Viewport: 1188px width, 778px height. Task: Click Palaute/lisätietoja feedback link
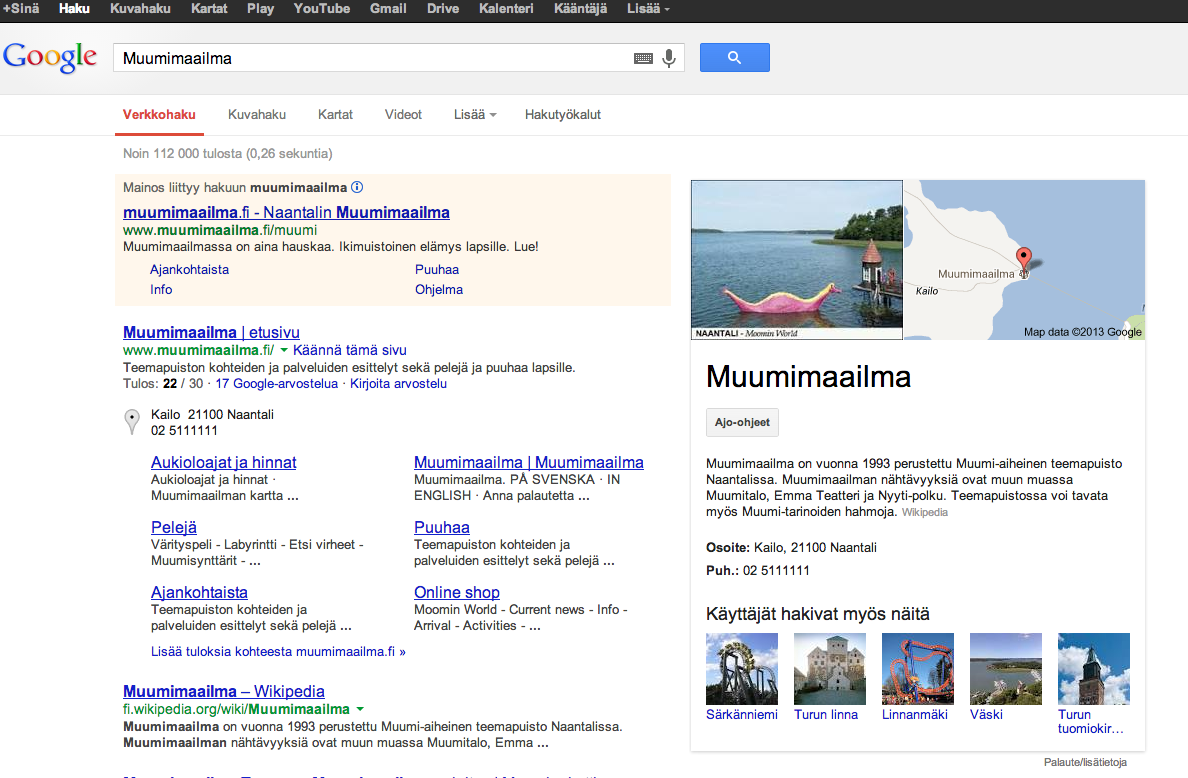click(1085, 762)
